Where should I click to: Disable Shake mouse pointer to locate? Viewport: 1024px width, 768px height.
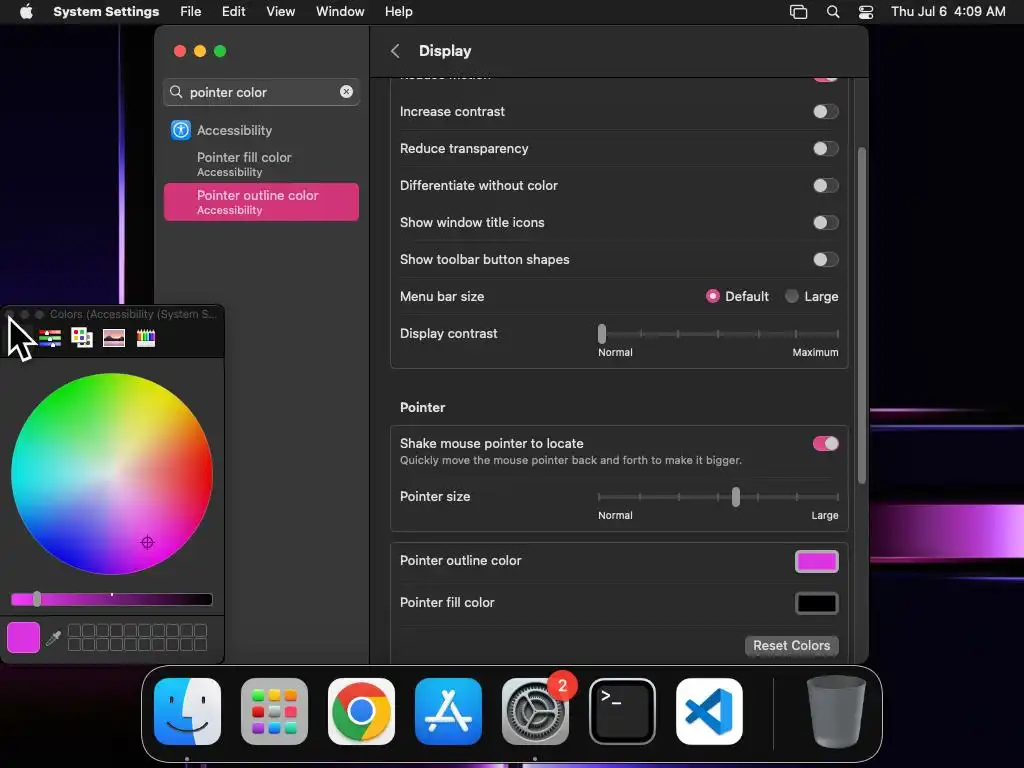(x=825, y=444)
